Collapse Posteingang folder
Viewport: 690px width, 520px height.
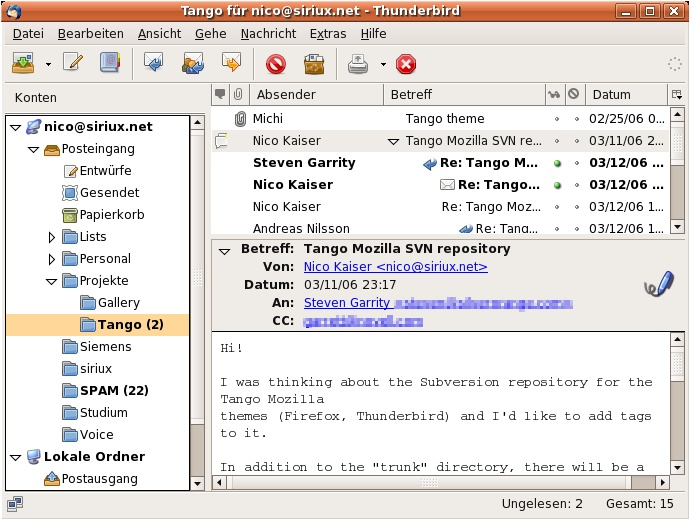pos(33,150)
